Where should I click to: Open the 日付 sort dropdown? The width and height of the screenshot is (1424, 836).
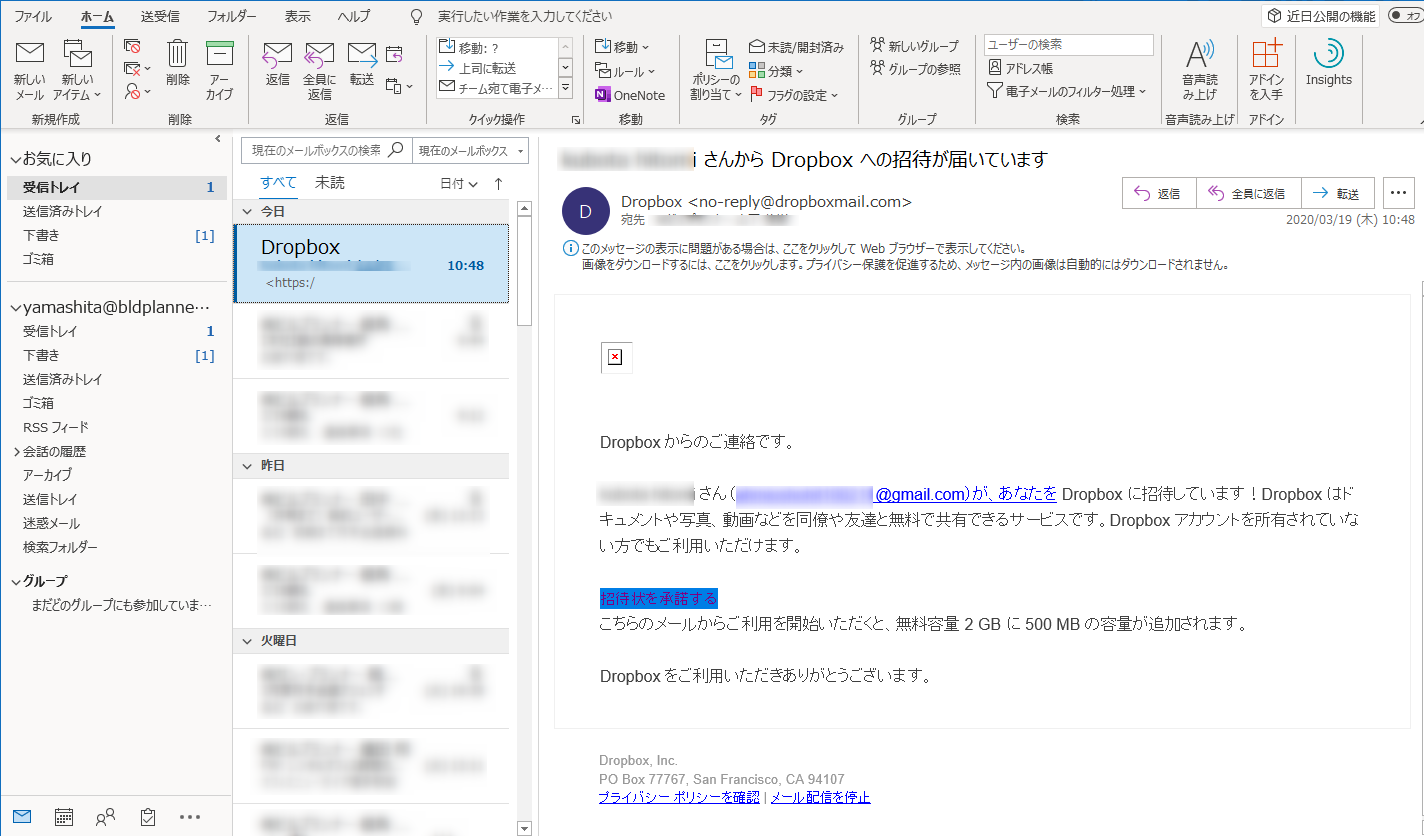click(459, 184)
